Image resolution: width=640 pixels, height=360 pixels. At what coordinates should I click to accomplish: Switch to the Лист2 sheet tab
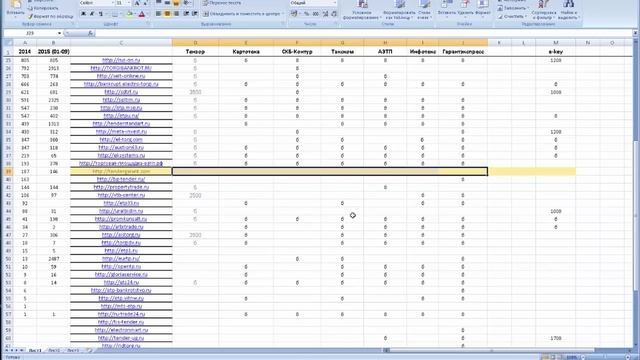tap(54, 351)
